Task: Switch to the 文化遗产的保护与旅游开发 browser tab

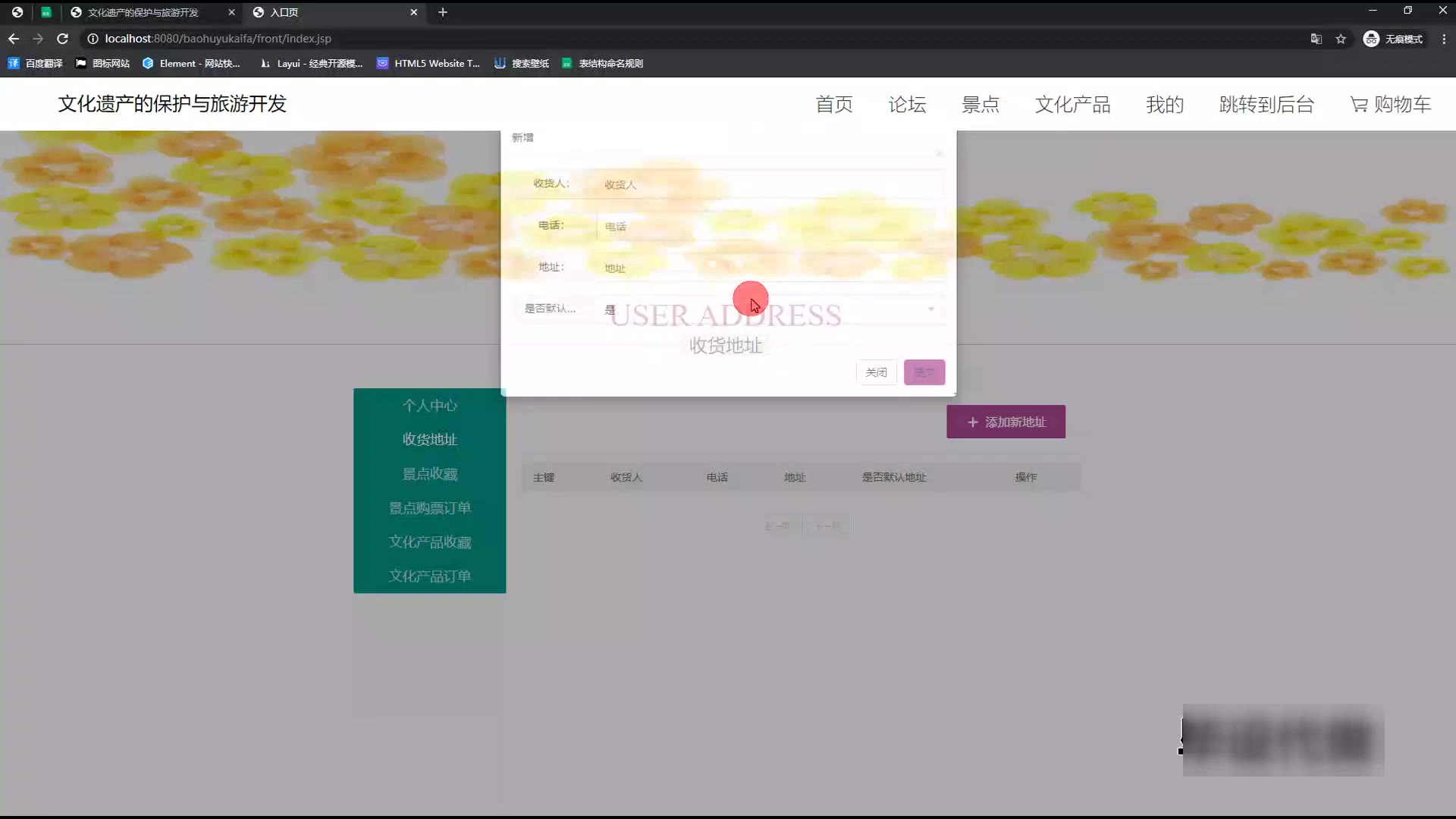Action: 143,12
